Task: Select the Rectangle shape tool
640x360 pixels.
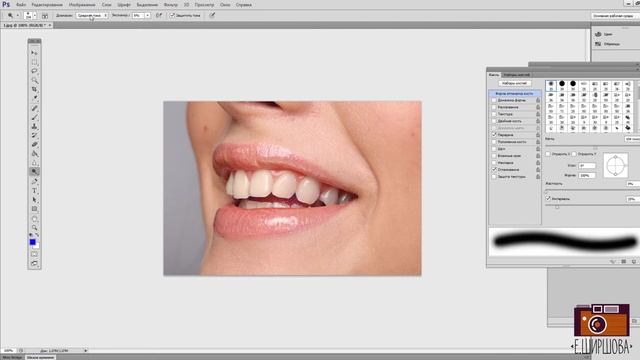Action: [x=34, y=209]
